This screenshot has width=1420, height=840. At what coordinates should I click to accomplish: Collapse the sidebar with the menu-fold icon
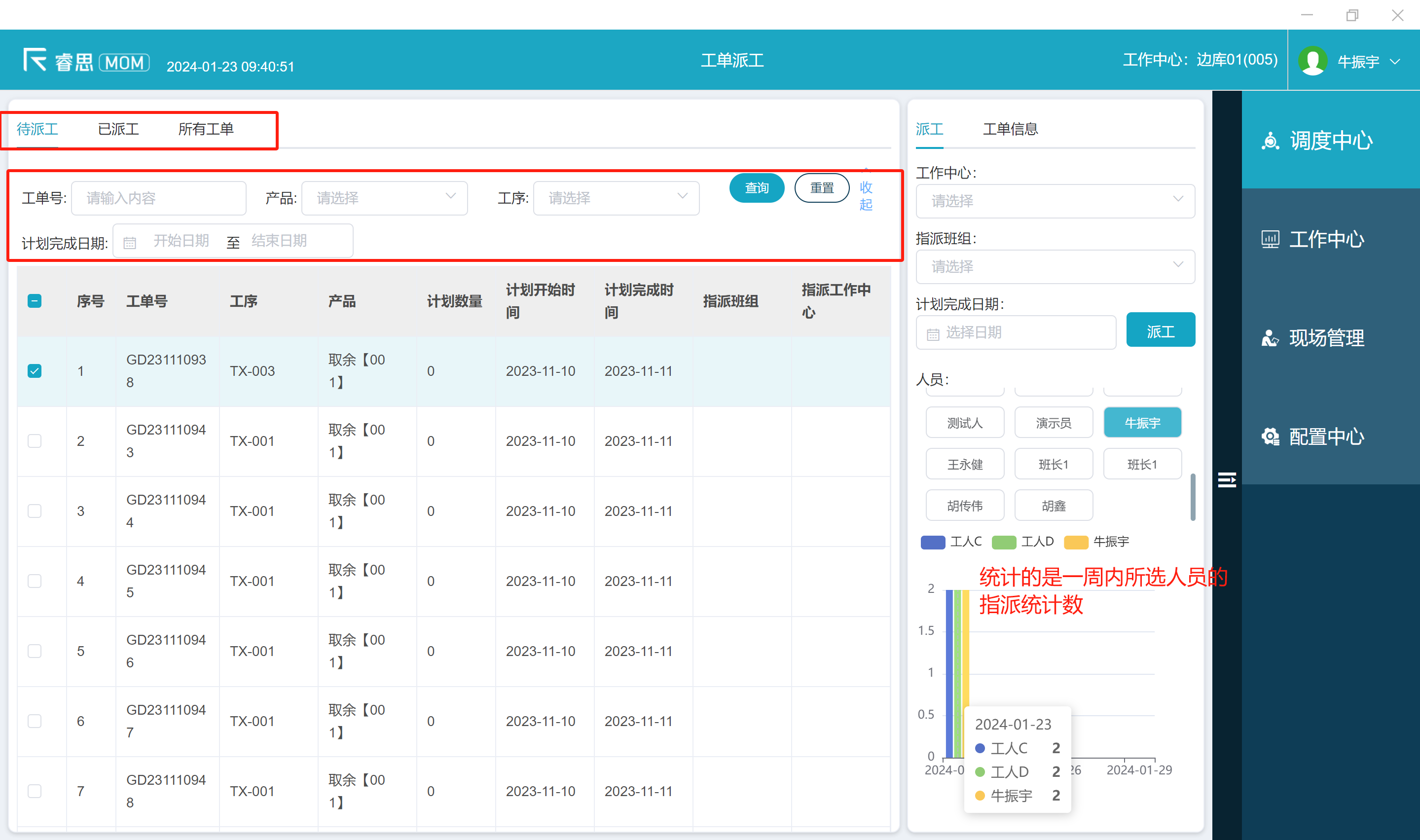point(1227,480)
